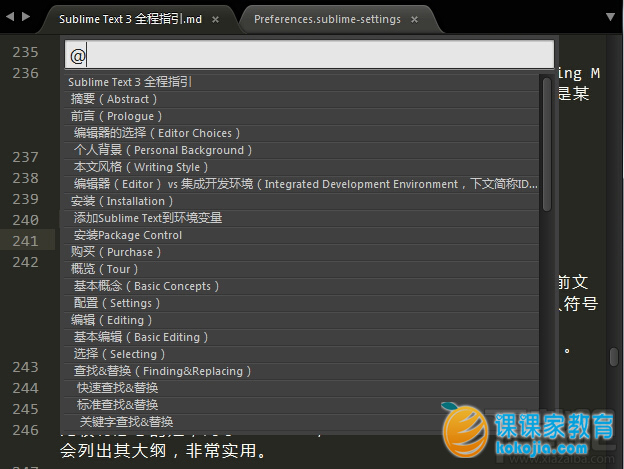
Task: Select 基本编辑 (Basic Editing)
Action: point(302,338)
